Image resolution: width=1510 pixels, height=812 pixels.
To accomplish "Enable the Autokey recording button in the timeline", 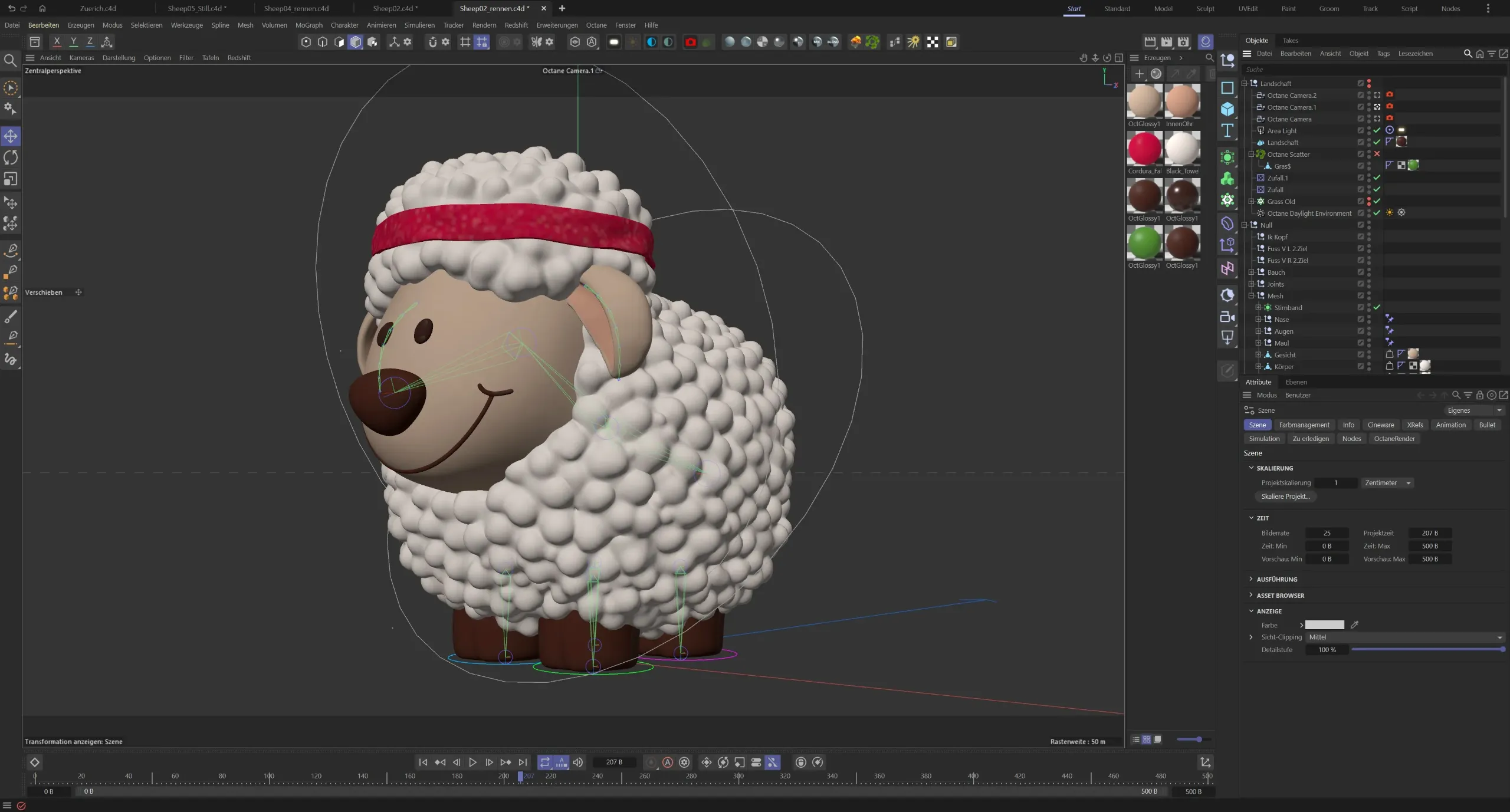I will click(x=667, y=762).
